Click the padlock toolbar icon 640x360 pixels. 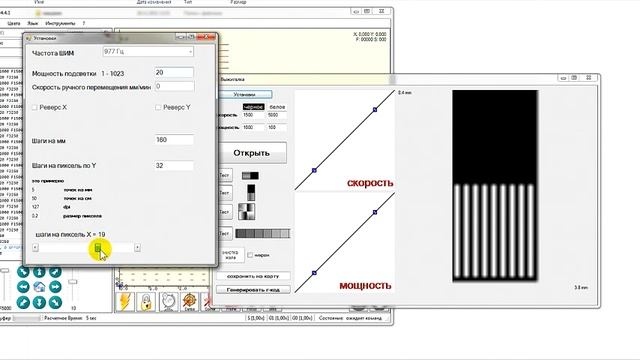[x=146, y=302]
